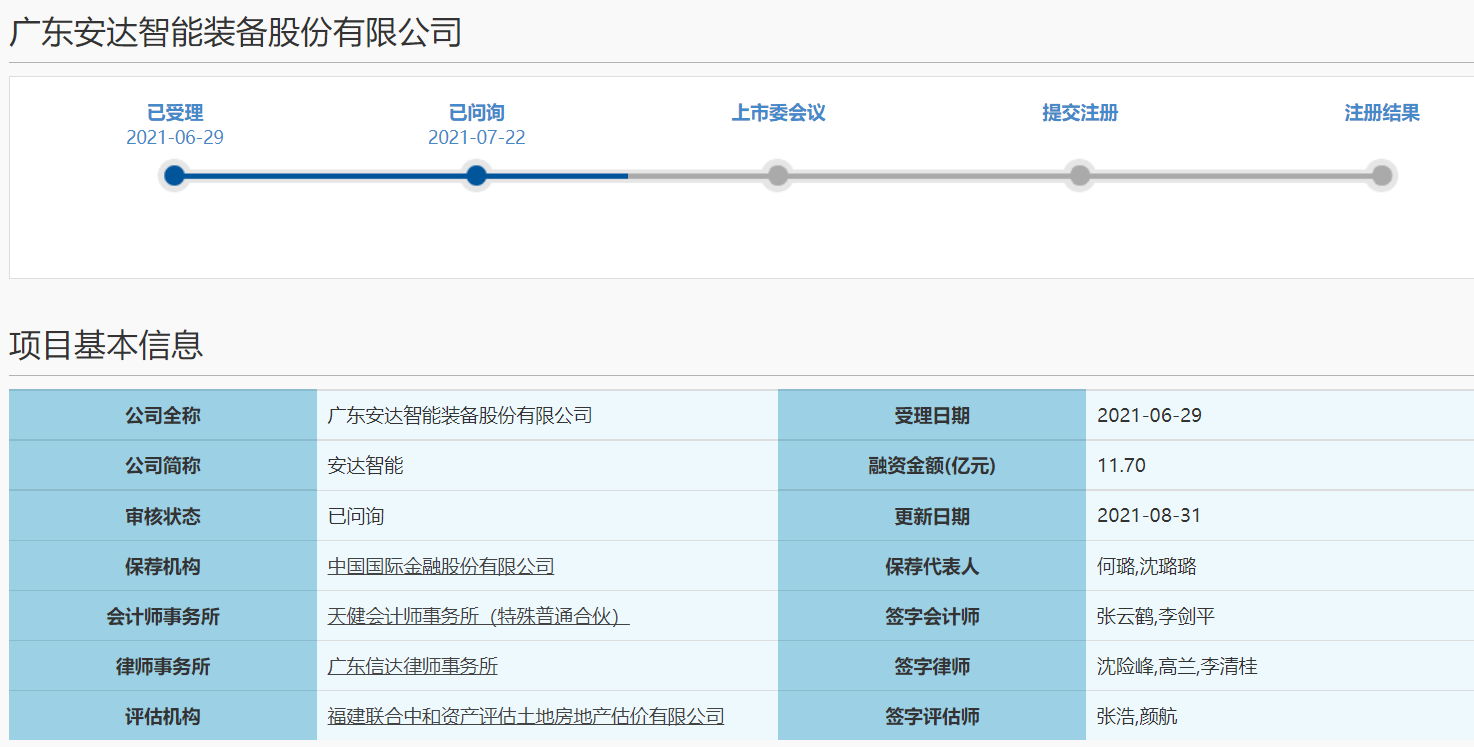This screenshot has width=1474, height=747.
Task: Click the 更新日期 value 2021-08-31
Action: pos(1149,516)
